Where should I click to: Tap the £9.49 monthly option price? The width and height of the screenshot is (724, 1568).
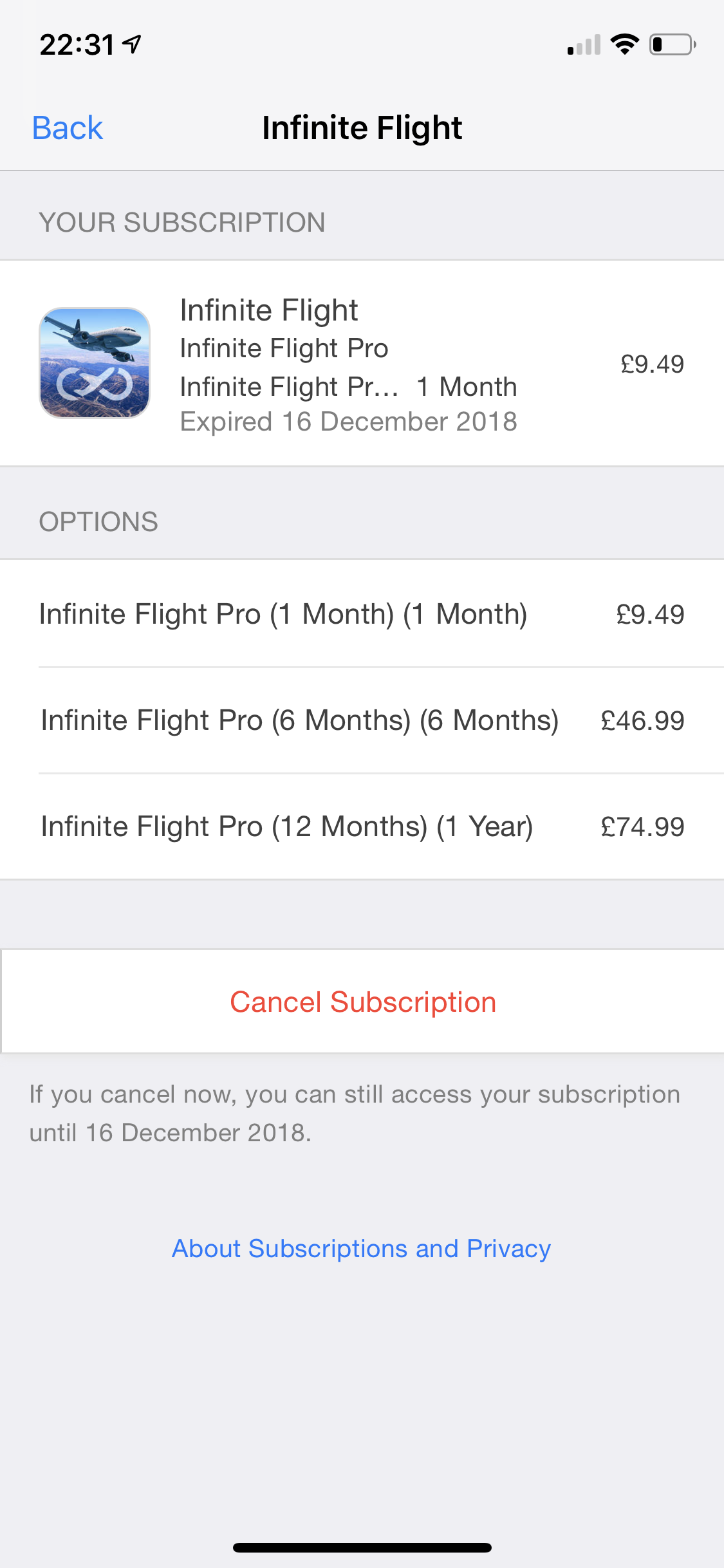[650, 615]
